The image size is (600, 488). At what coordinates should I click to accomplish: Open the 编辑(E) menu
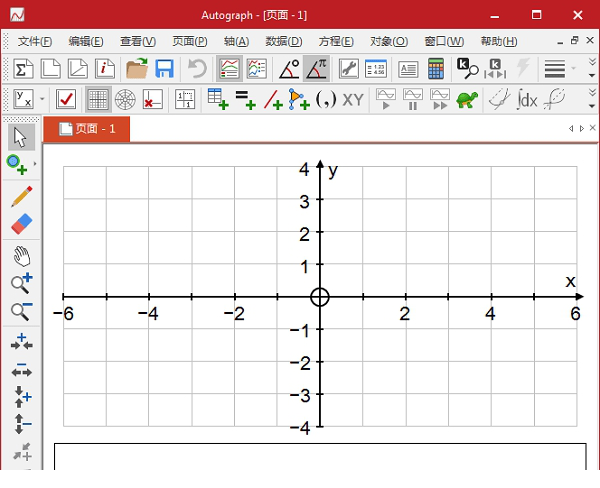[86, 41]
